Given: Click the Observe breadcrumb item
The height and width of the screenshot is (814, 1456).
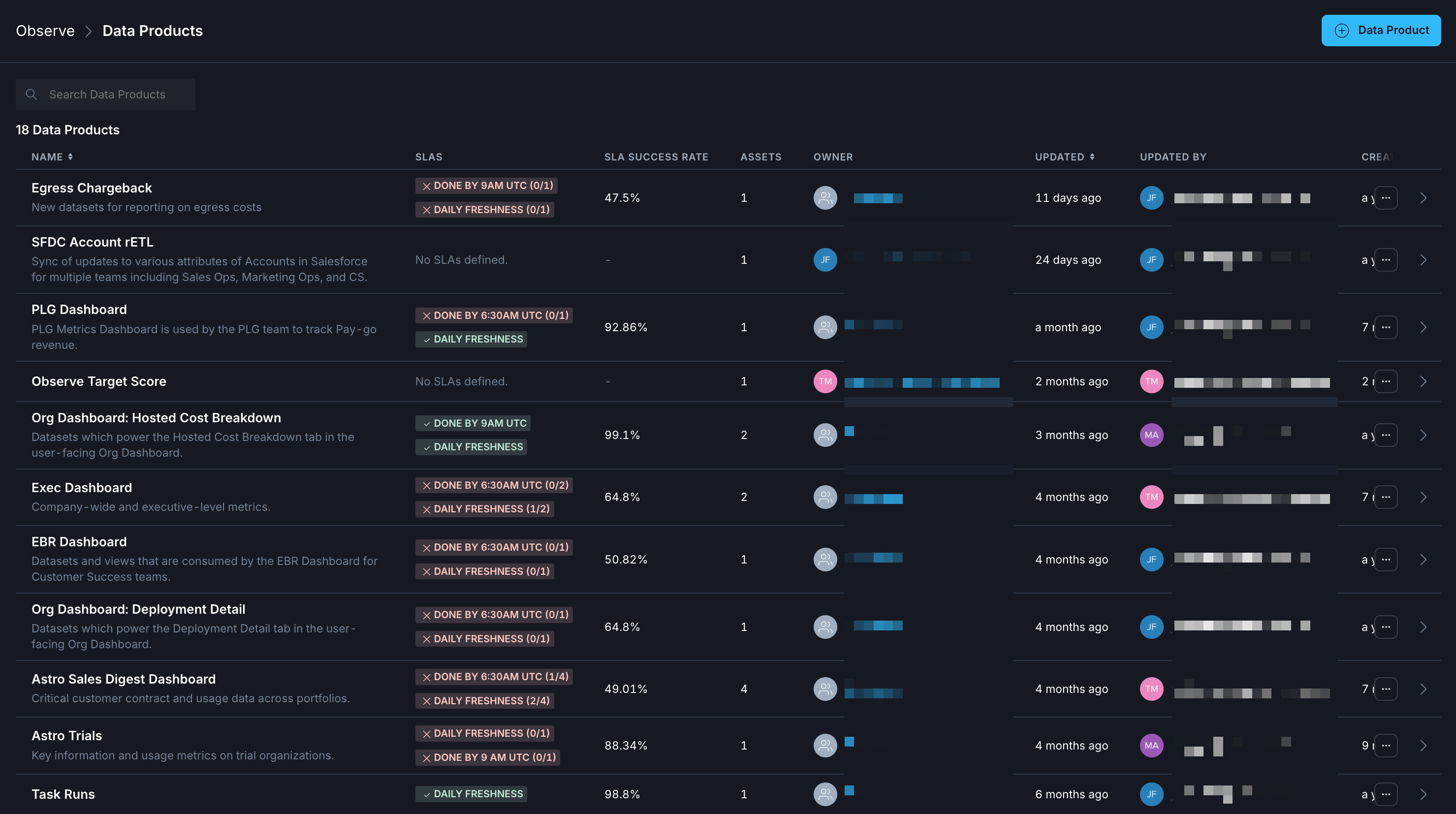Looking at the screenshot, I should (x=45, y=30).
